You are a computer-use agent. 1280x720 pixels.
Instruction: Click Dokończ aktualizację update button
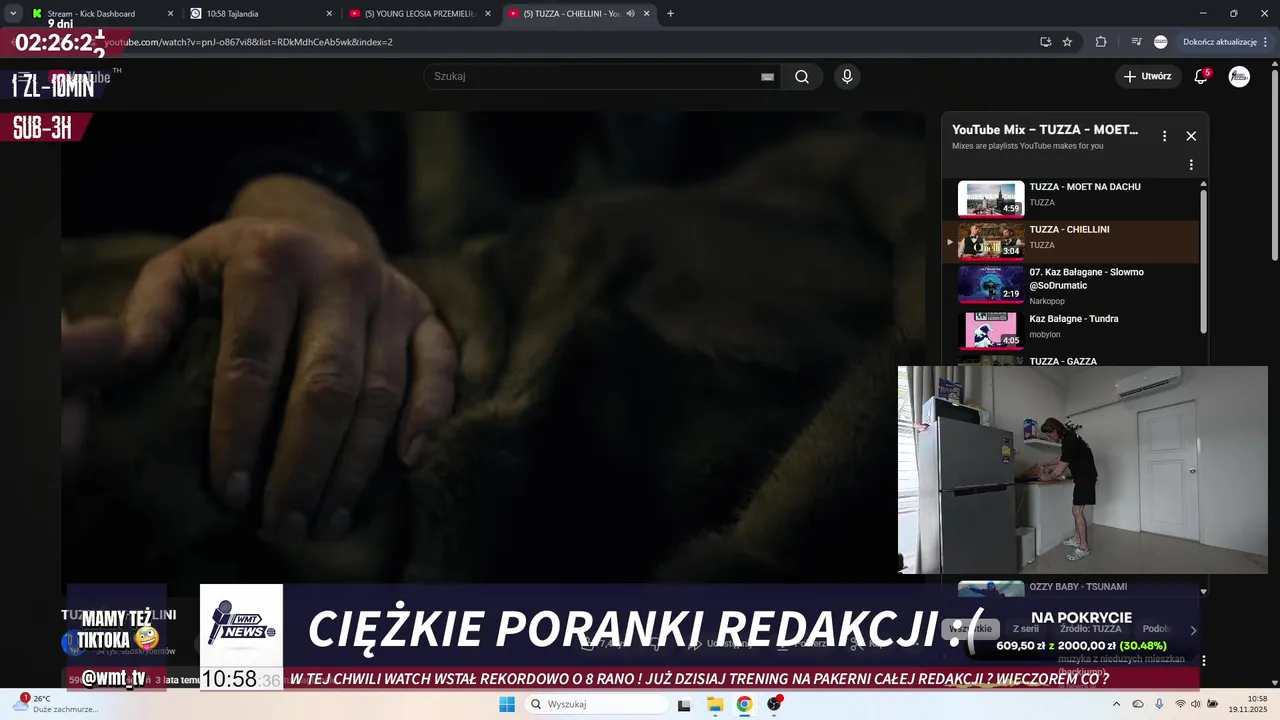tap(1219, 42)
